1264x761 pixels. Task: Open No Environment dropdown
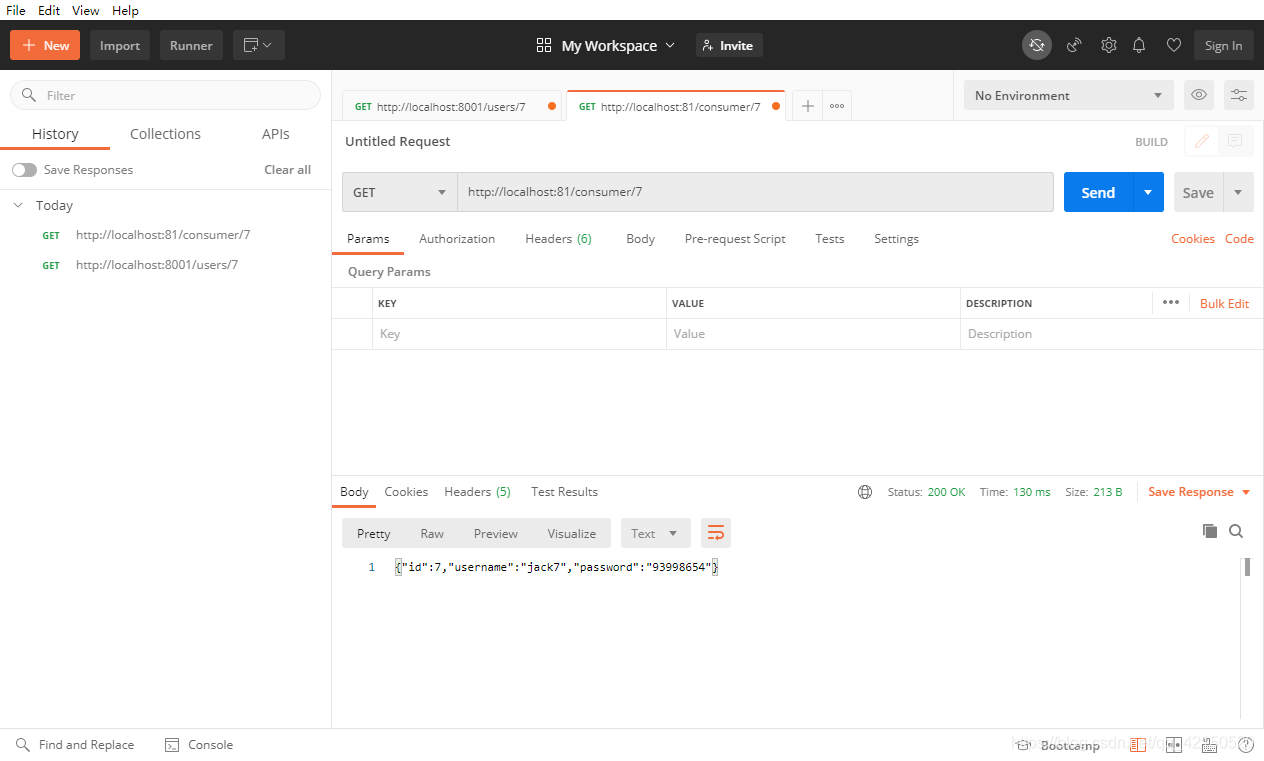click(x=1068, y=95)
